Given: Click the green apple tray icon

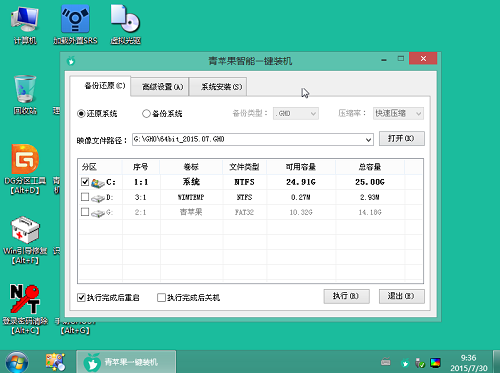Looking at the screenshot, I should (x=405, y=363).
